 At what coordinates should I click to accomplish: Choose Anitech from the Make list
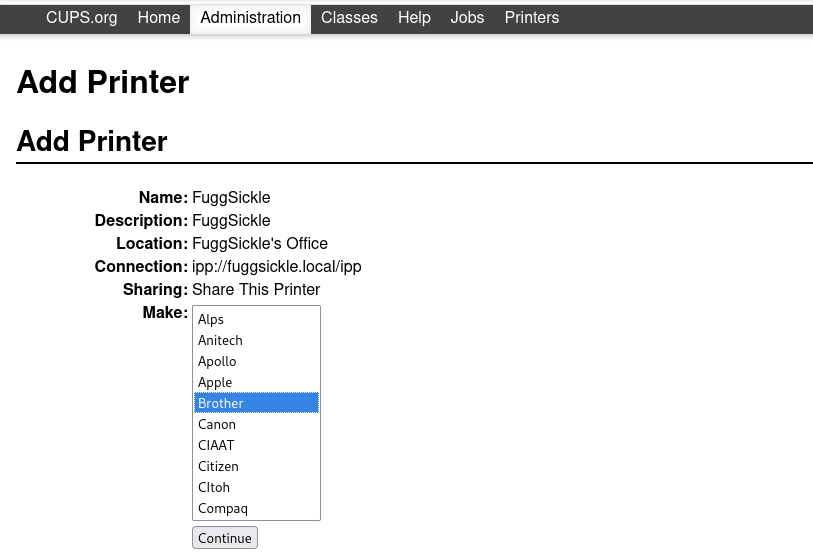pos(220,340)
